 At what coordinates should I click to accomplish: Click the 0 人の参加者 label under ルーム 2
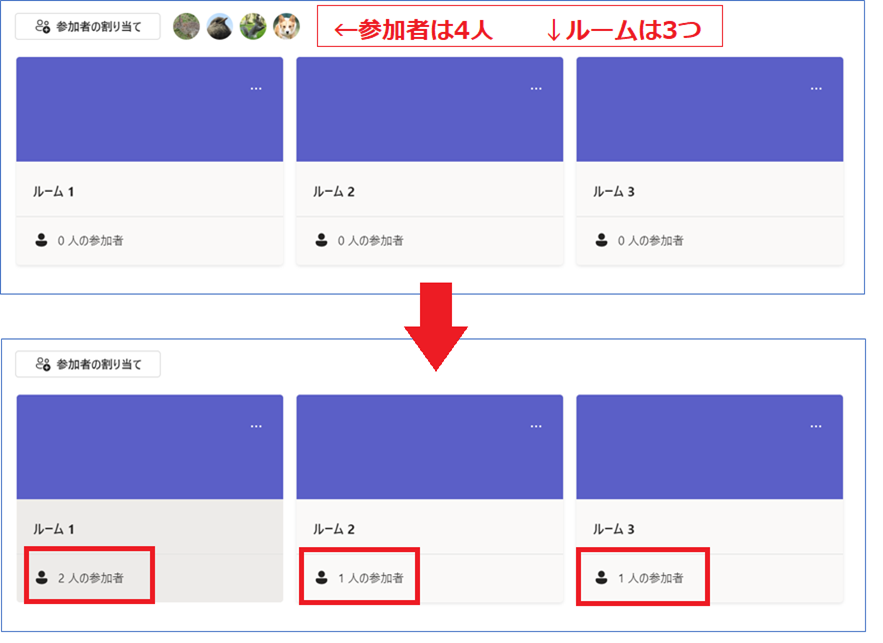click(371, 241)
